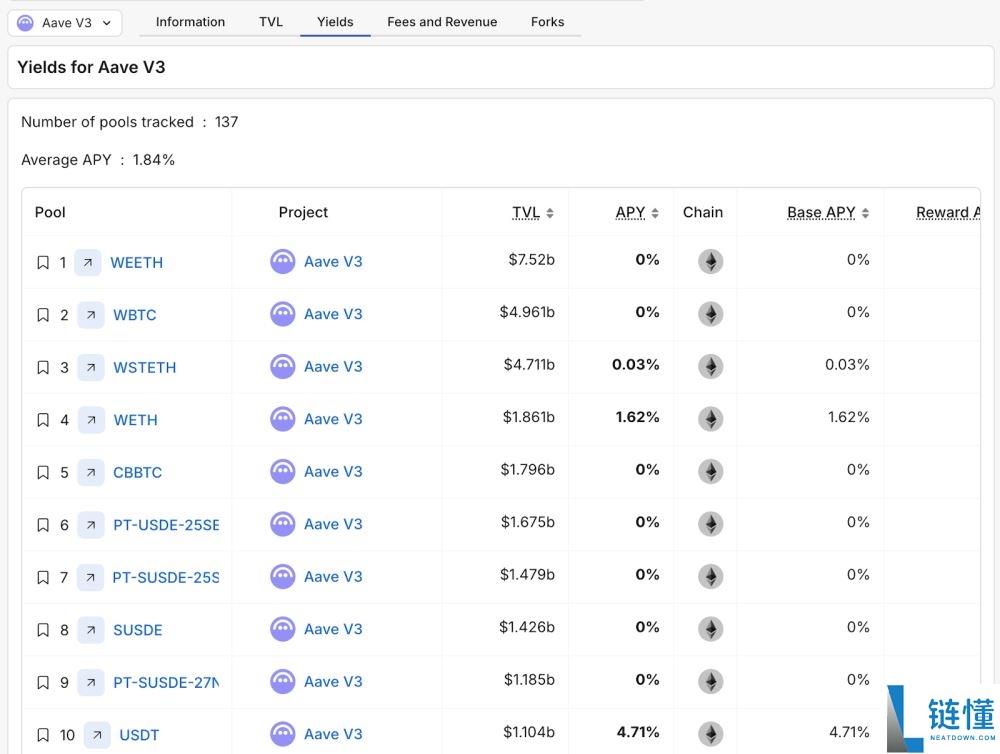Sort table by Base APY column
This screenshot has width=1000, height=754.
[828, 212]
